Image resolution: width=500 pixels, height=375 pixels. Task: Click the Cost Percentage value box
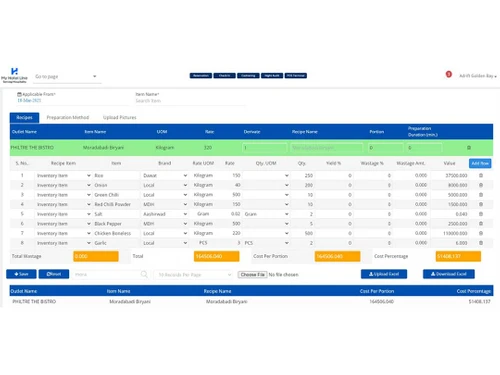458,256
